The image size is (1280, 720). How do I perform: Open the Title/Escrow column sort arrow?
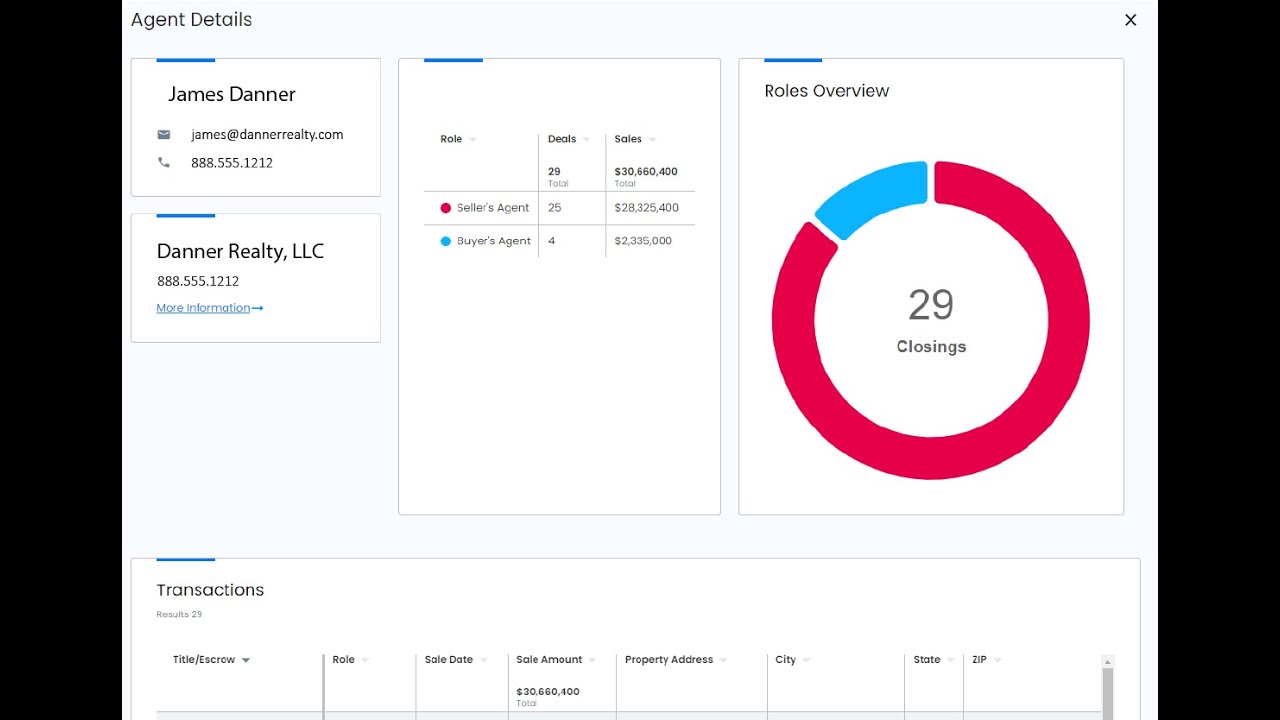click(246, 660)
